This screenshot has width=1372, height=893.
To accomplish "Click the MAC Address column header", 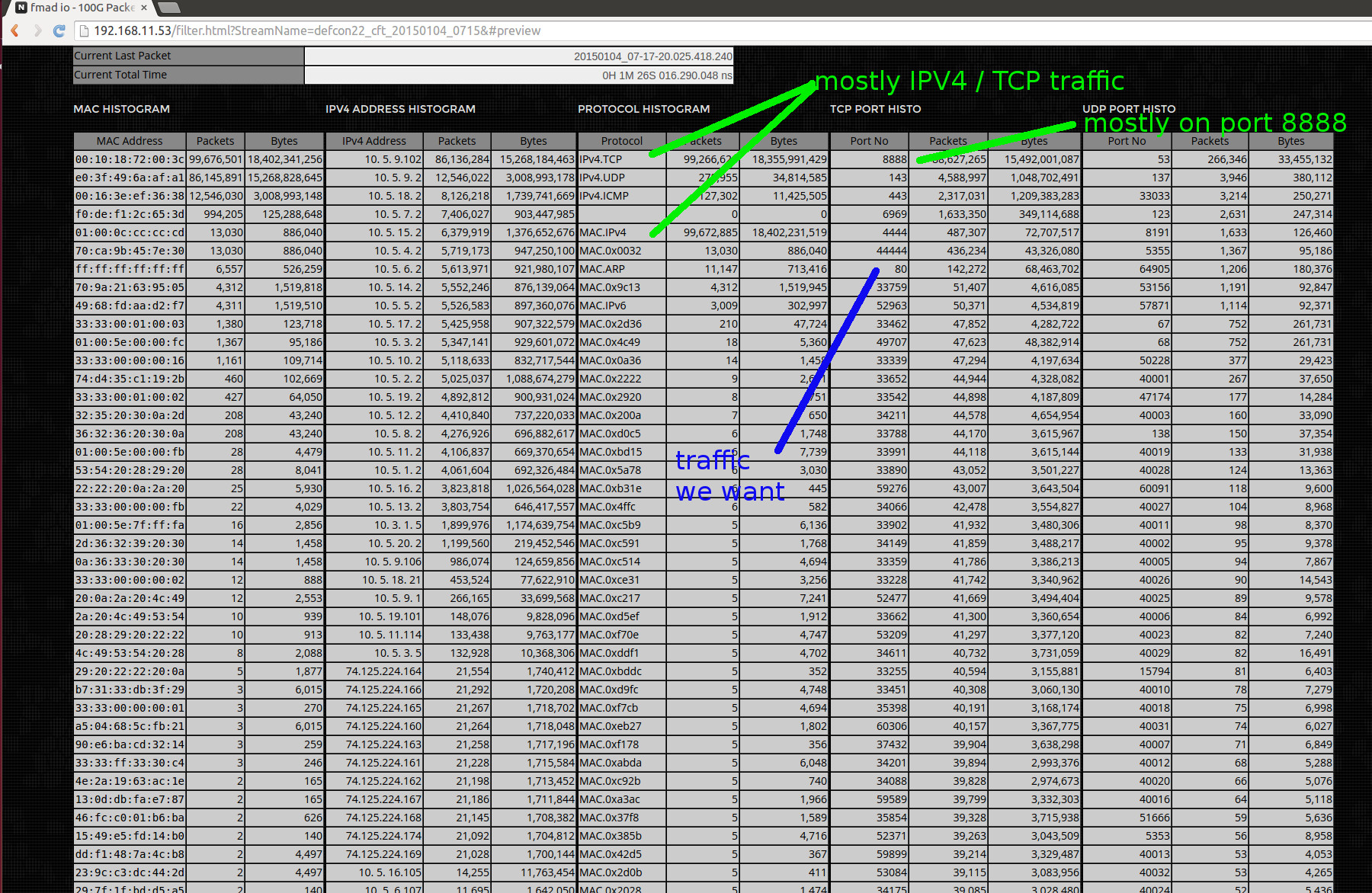I will tap(129, 141).
